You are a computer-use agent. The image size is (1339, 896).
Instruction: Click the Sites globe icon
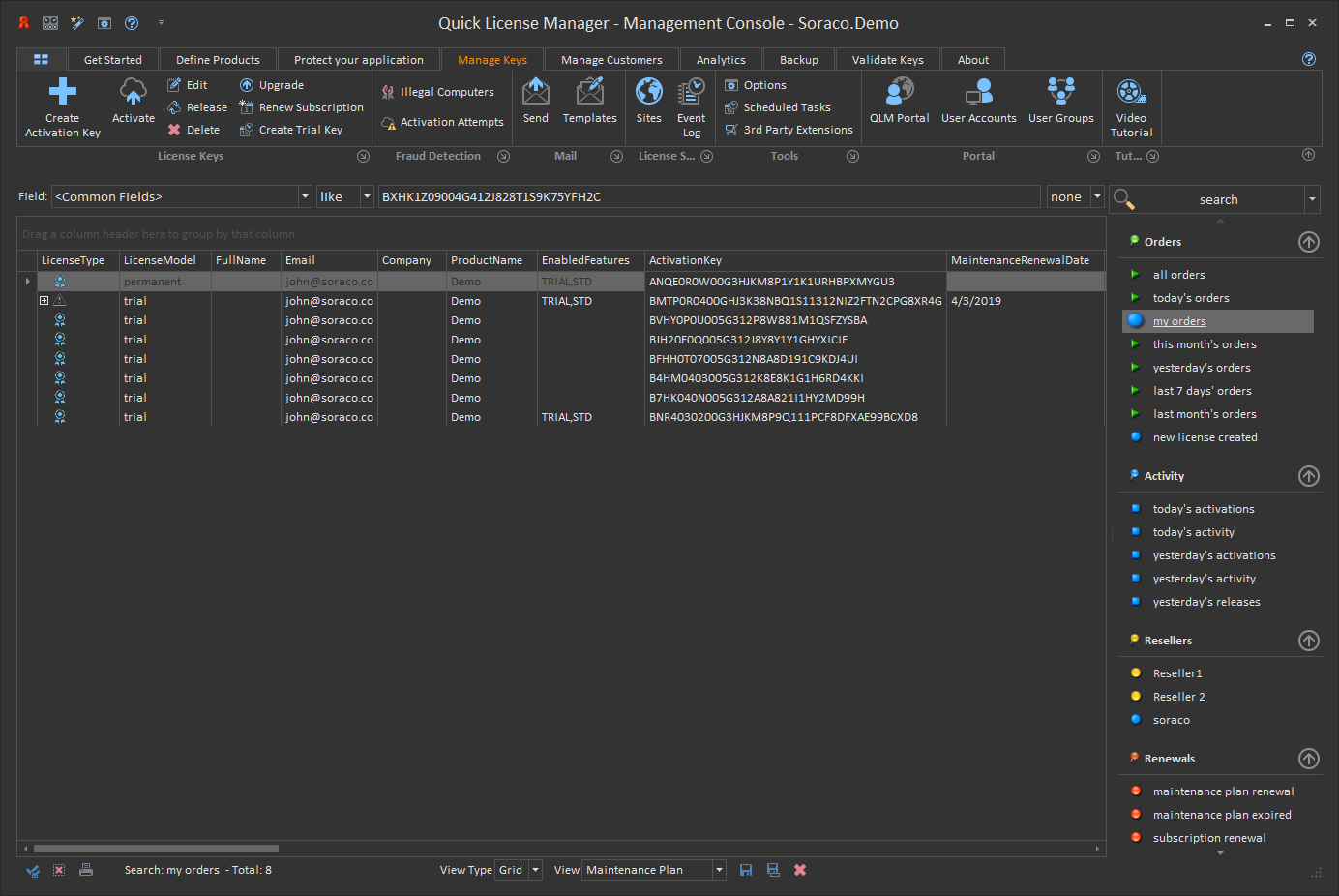click(648, 93)
